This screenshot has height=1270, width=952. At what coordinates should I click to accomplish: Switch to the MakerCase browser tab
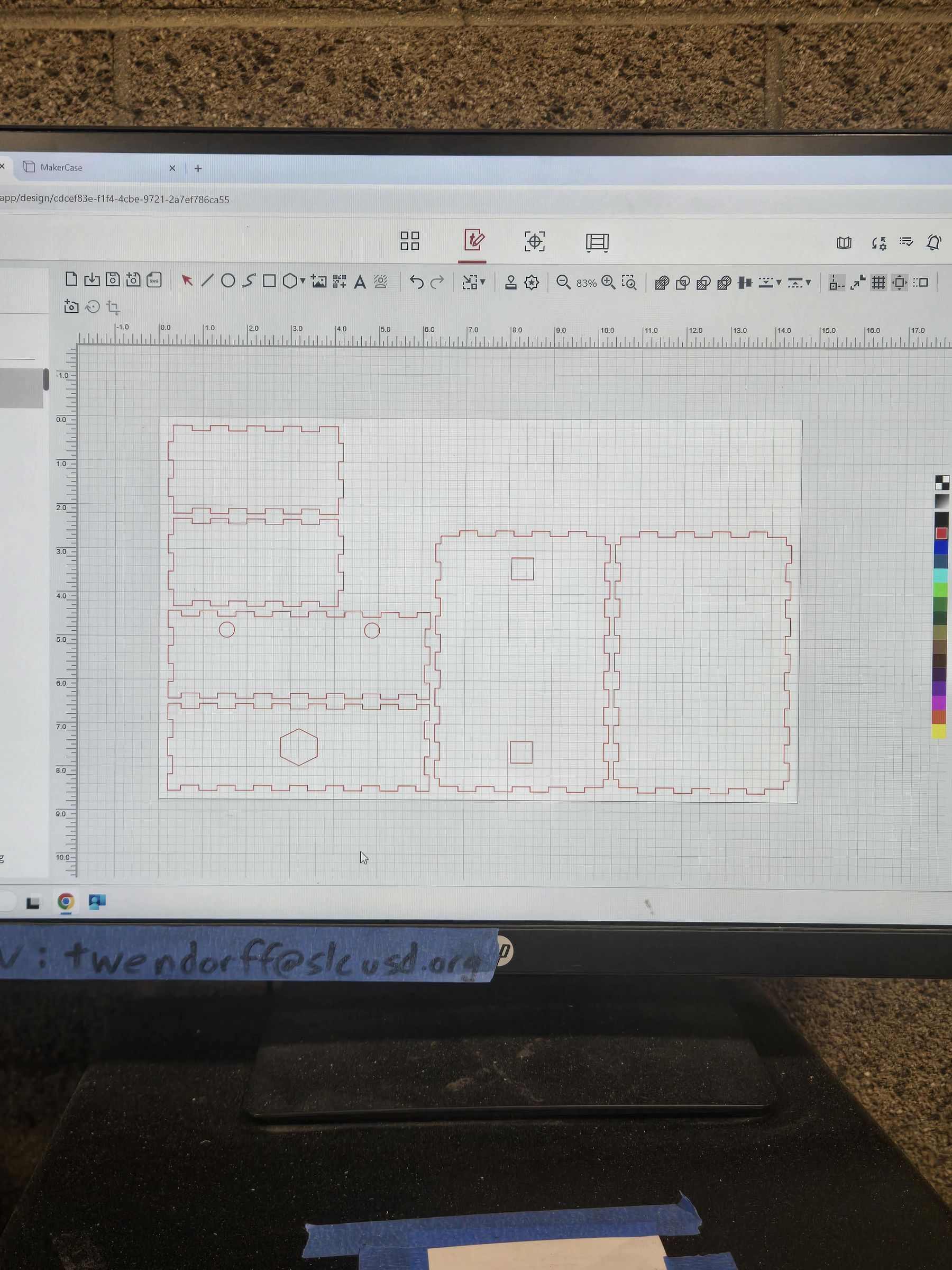(x=61, y=168)
